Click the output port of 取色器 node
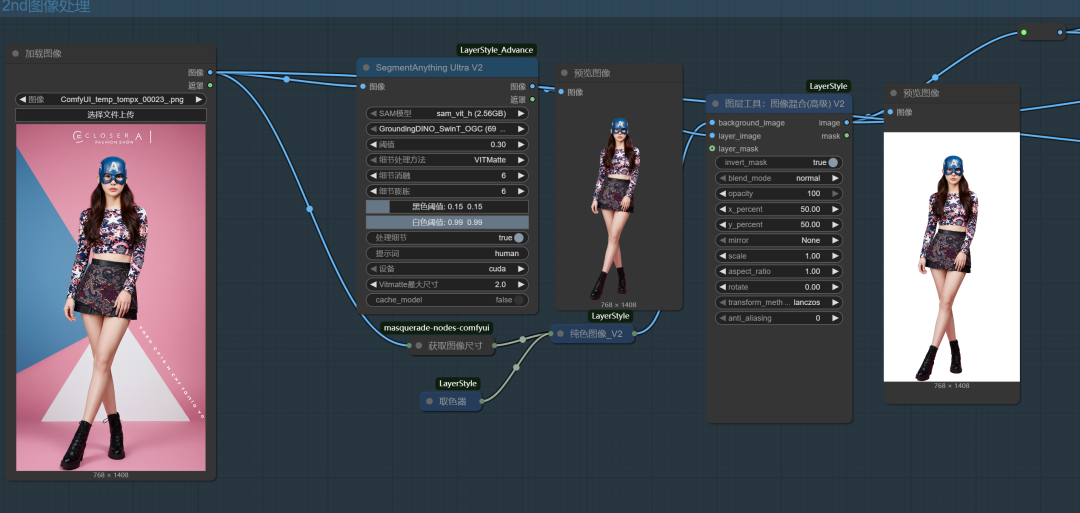 coord(481,401)
